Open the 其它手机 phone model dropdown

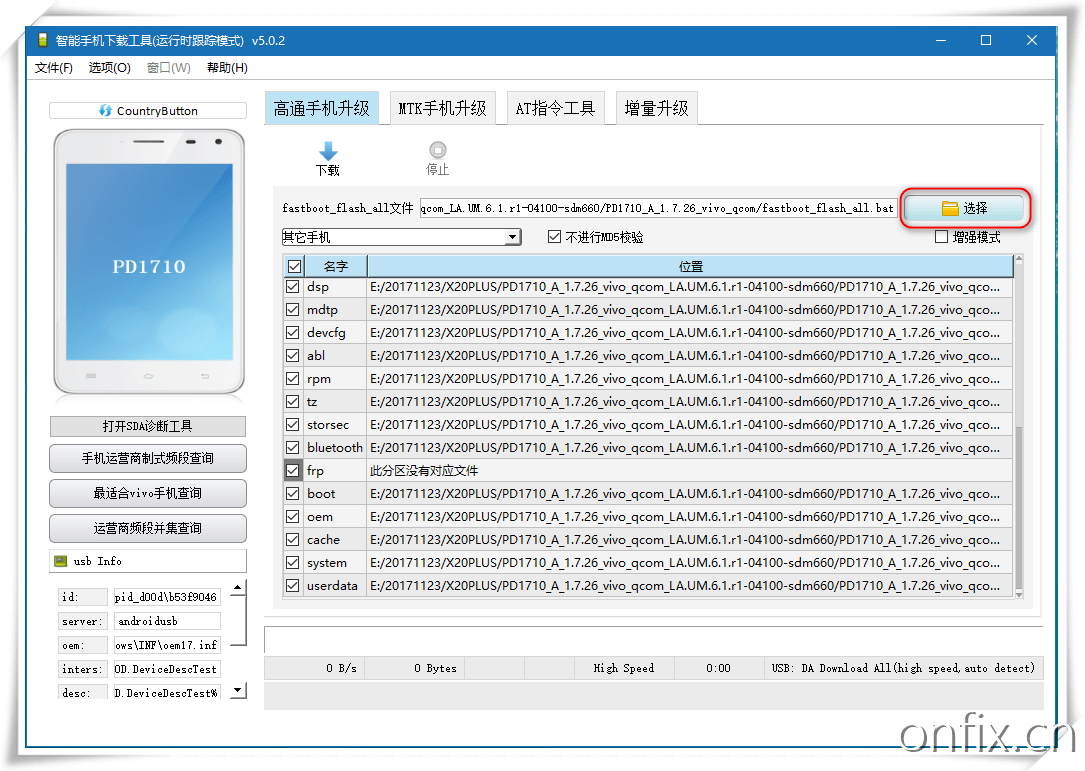click(x=513, y=237)
